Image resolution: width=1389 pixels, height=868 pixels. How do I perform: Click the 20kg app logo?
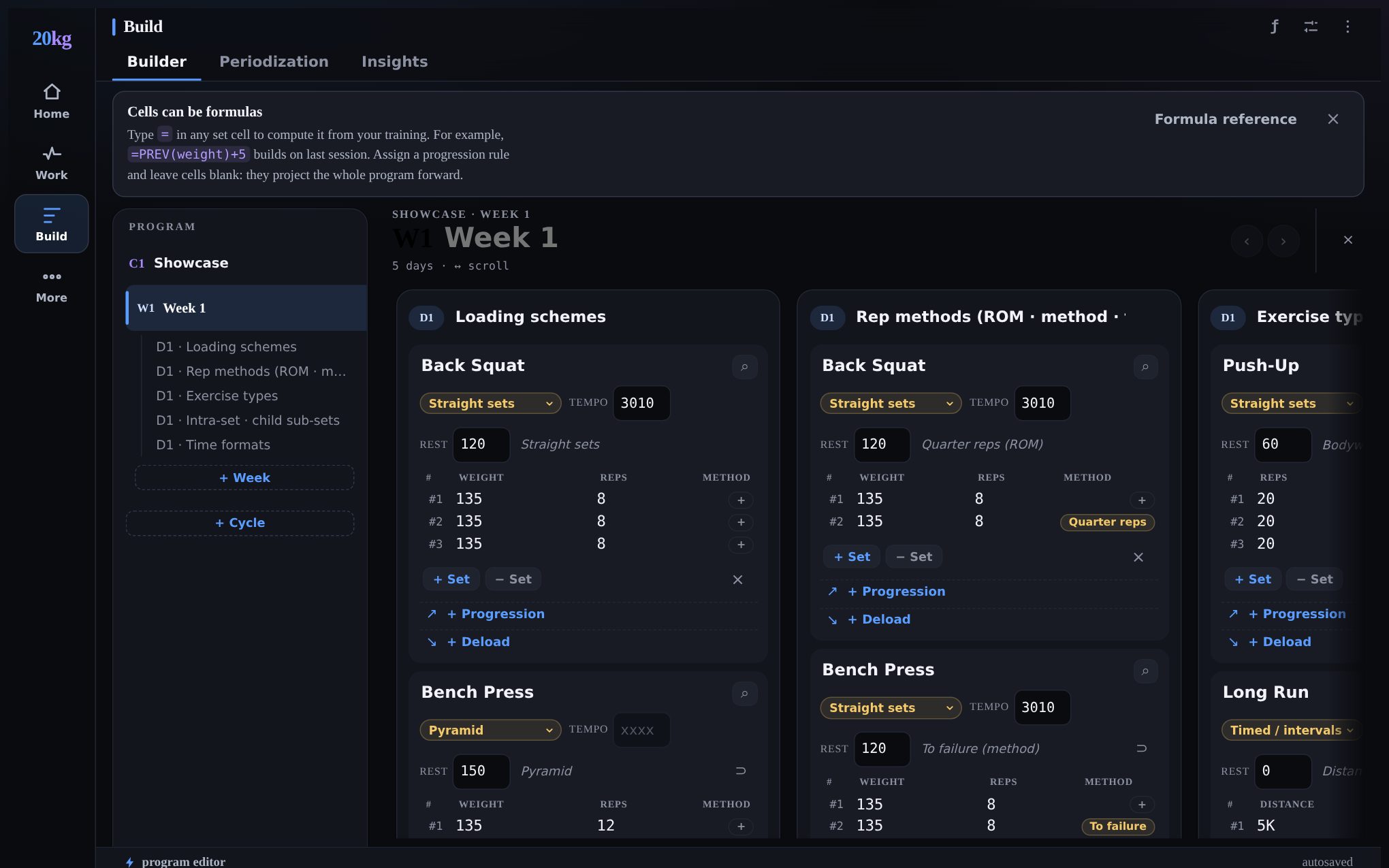point(52,38)
